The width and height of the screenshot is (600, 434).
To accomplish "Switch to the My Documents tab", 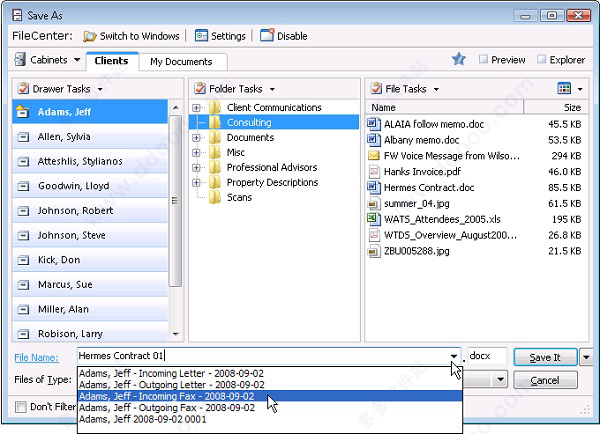I will pos(181,62).
